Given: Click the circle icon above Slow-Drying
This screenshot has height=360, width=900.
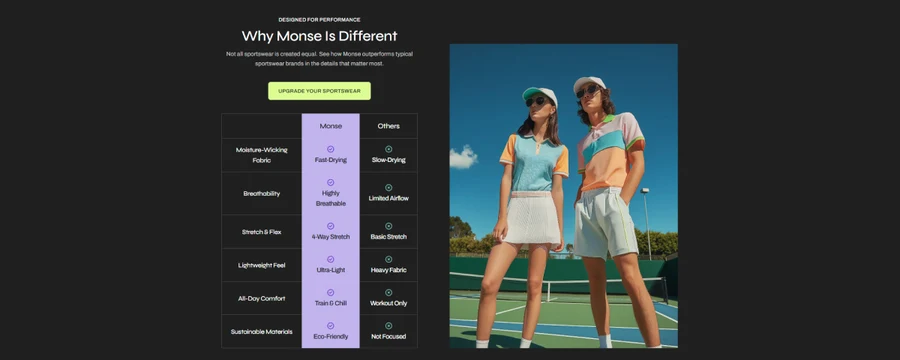Looking at the screenshot, I should point(389,149).
